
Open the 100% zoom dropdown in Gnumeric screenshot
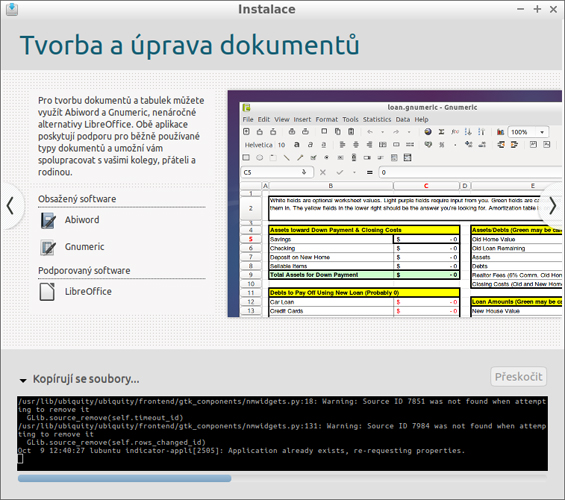tap(542, 132)
